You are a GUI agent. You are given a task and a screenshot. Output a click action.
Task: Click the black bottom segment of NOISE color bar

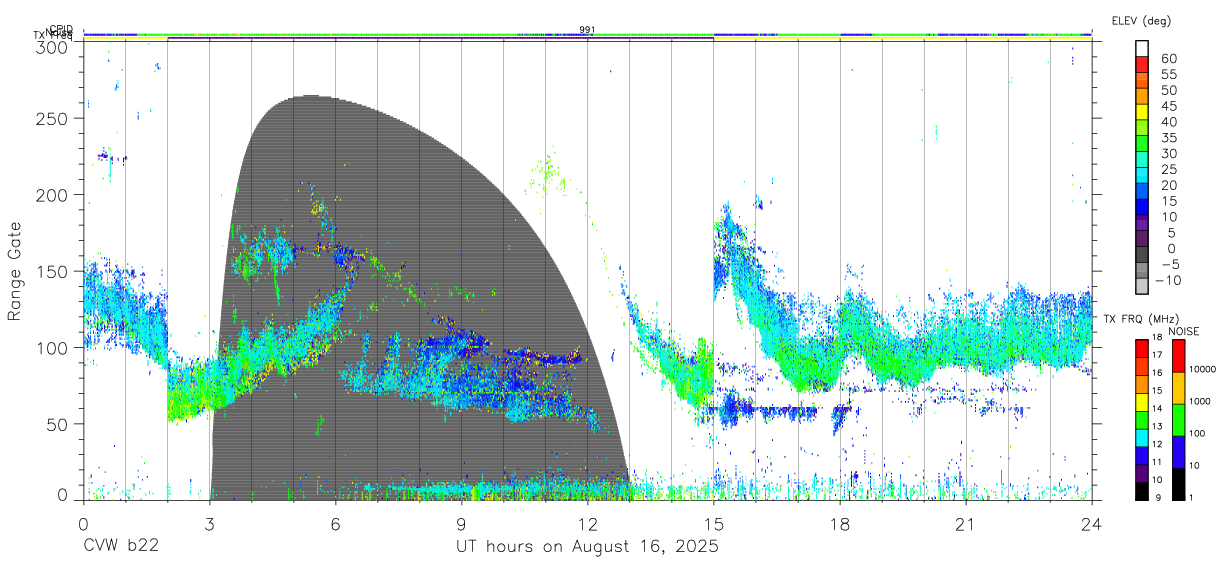1177,484
